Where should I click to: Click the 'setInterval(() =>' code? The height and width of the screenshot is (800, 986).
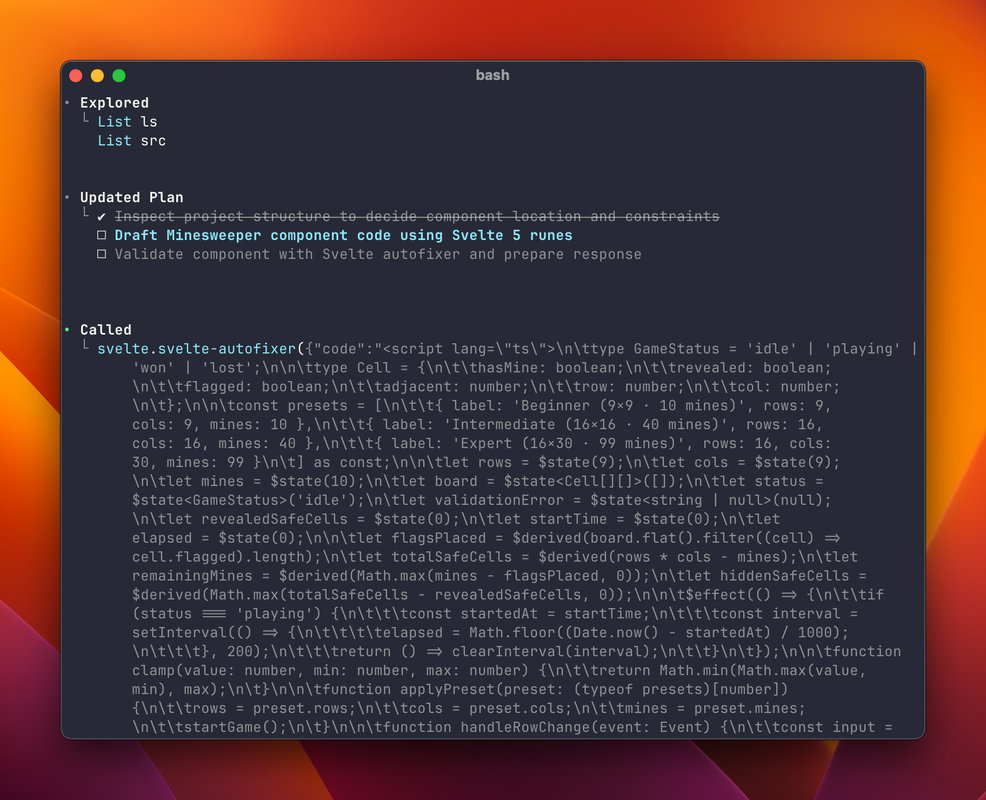click(x=205, y=633)
